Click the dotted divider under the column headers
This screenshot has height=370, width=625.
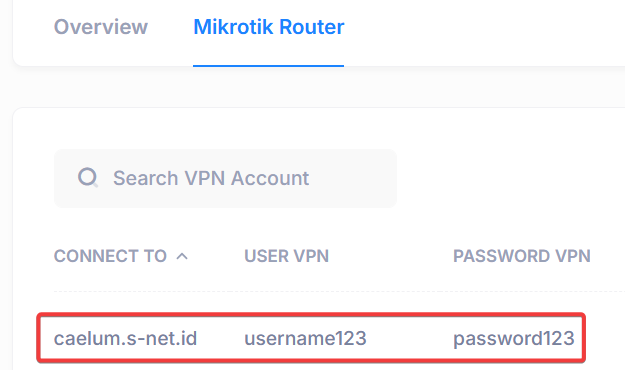(x=339, y=291)
